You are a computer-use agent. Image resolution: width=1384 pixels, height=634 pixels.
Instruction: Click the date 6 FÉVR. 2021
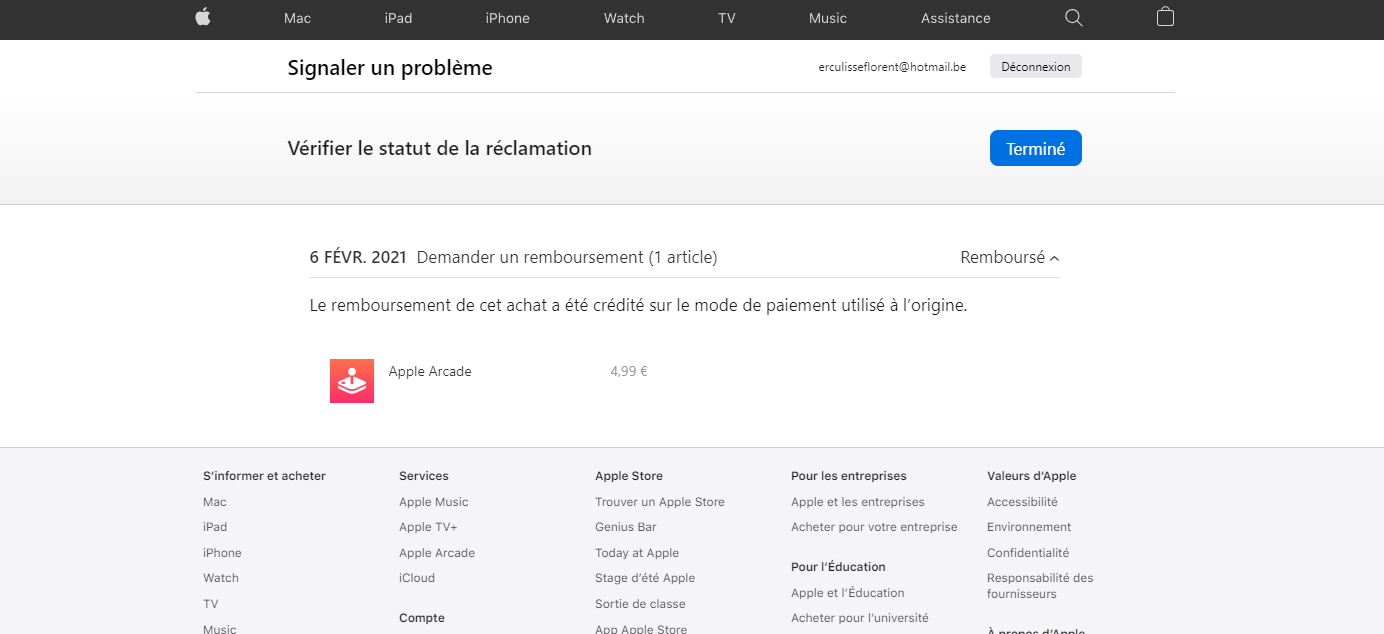click(358, 257)
